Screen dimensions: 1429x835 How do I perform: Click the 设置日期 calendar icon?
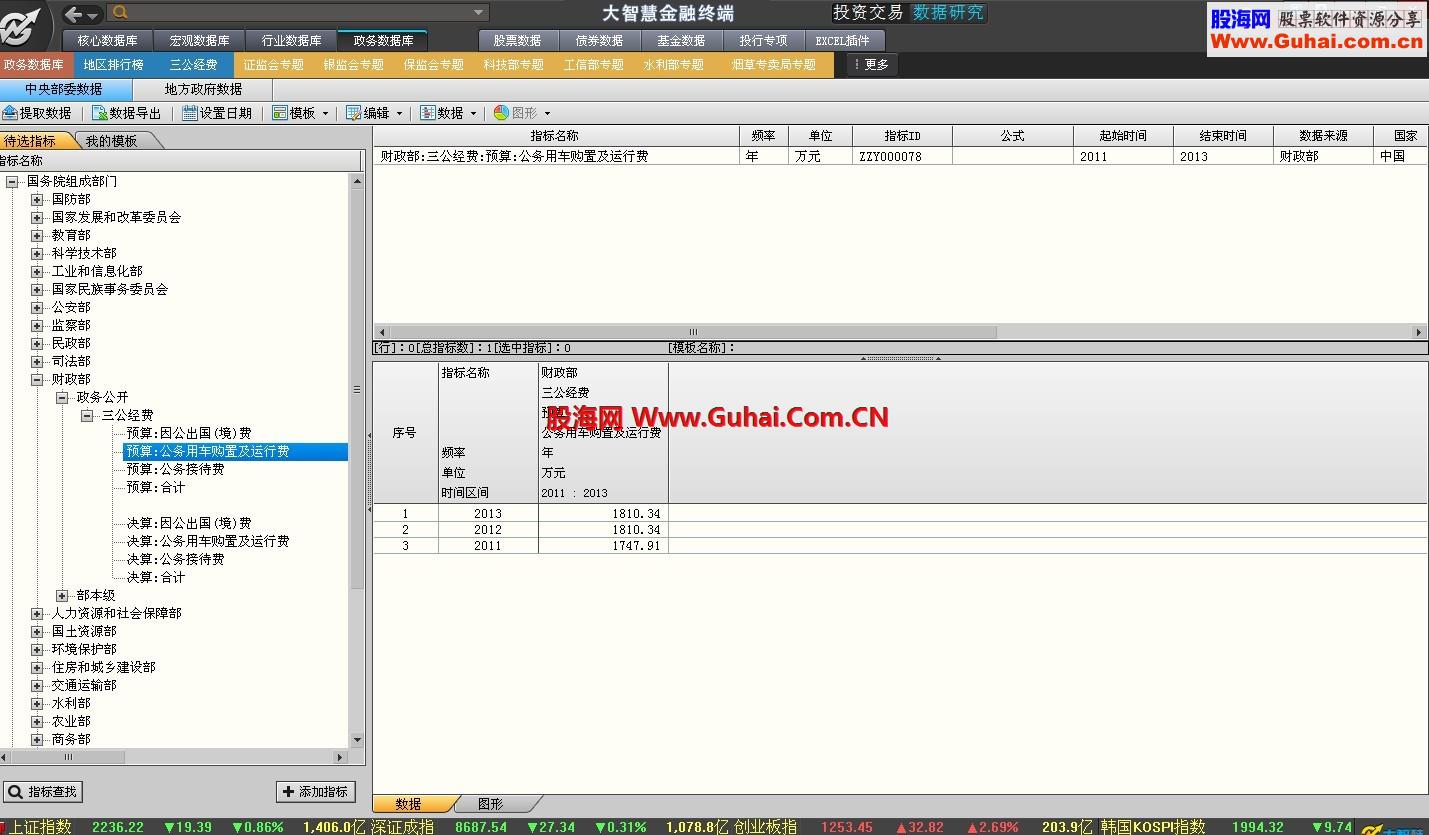pos(190,113)
